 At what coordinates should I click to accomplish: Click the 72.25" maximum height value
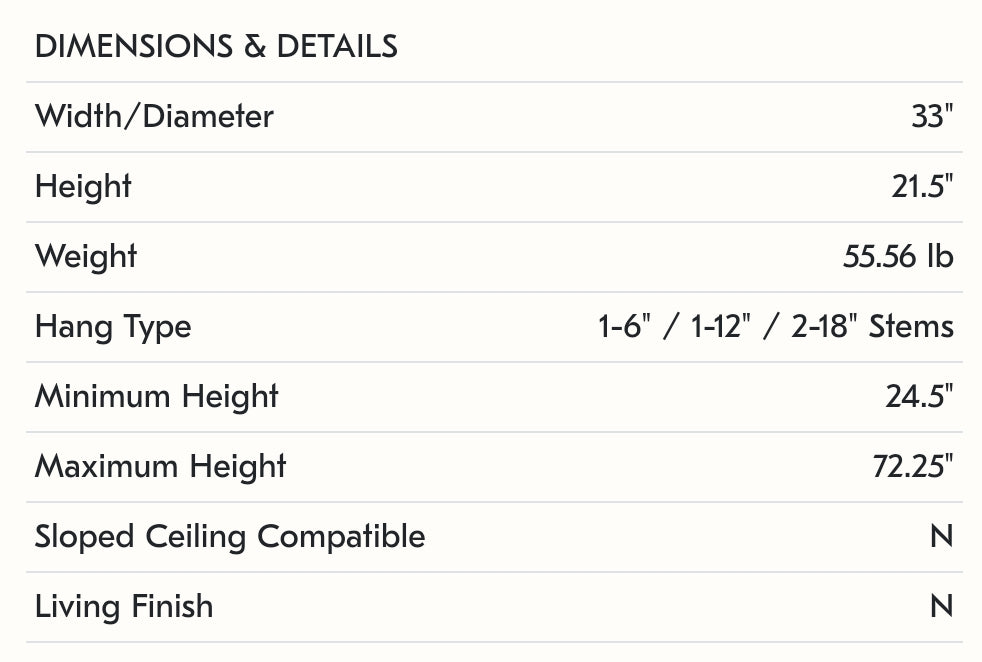tap(913, 467)
